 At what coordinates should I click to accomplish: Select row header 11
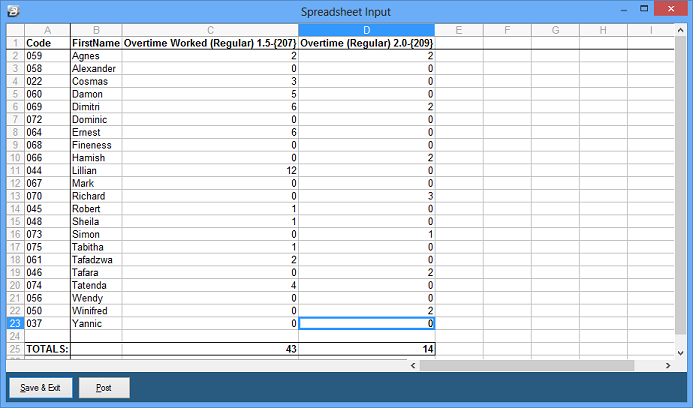tap(15, 171)
